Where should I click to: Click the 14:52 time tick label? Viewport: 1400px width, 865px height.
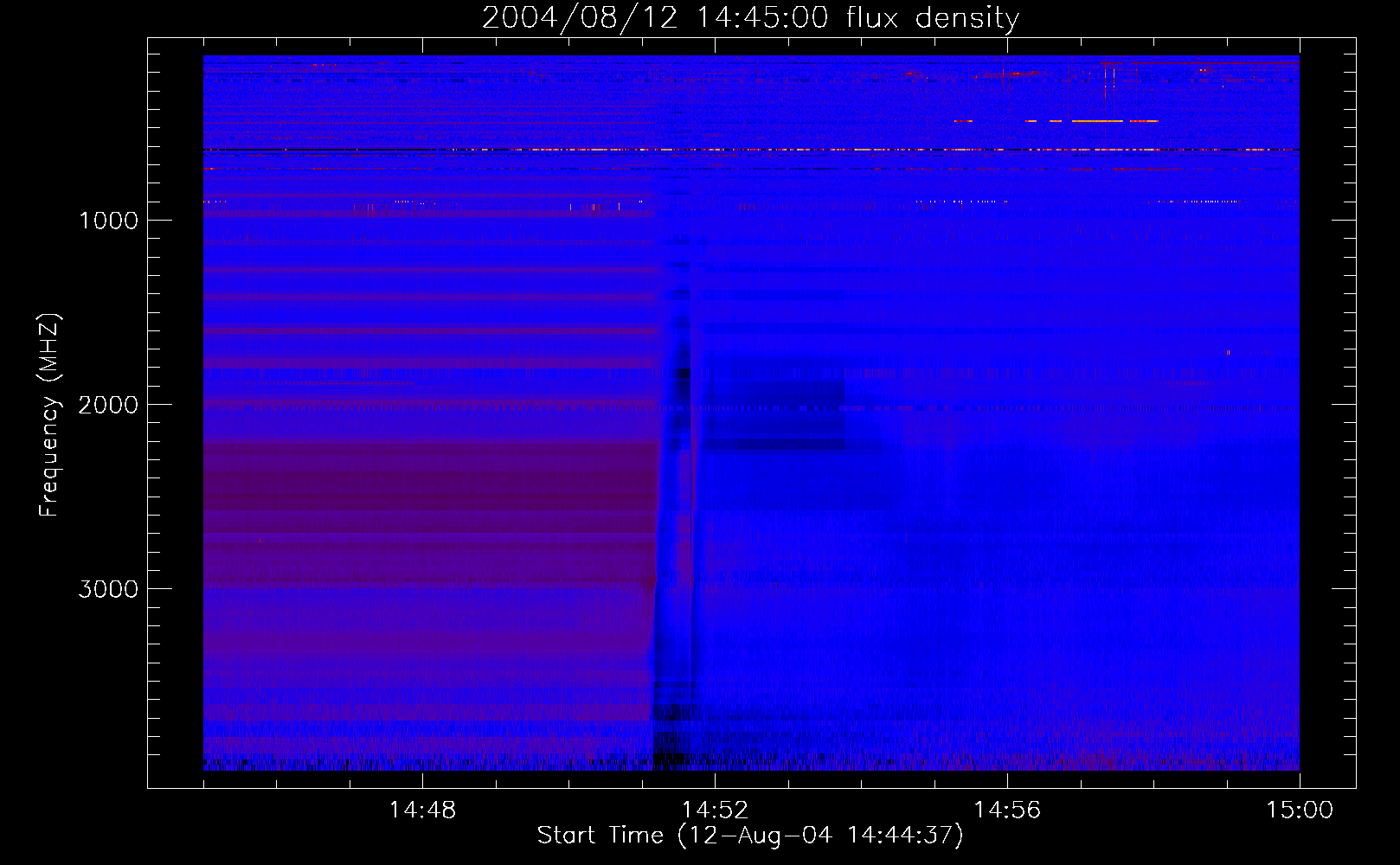[715, 811]
